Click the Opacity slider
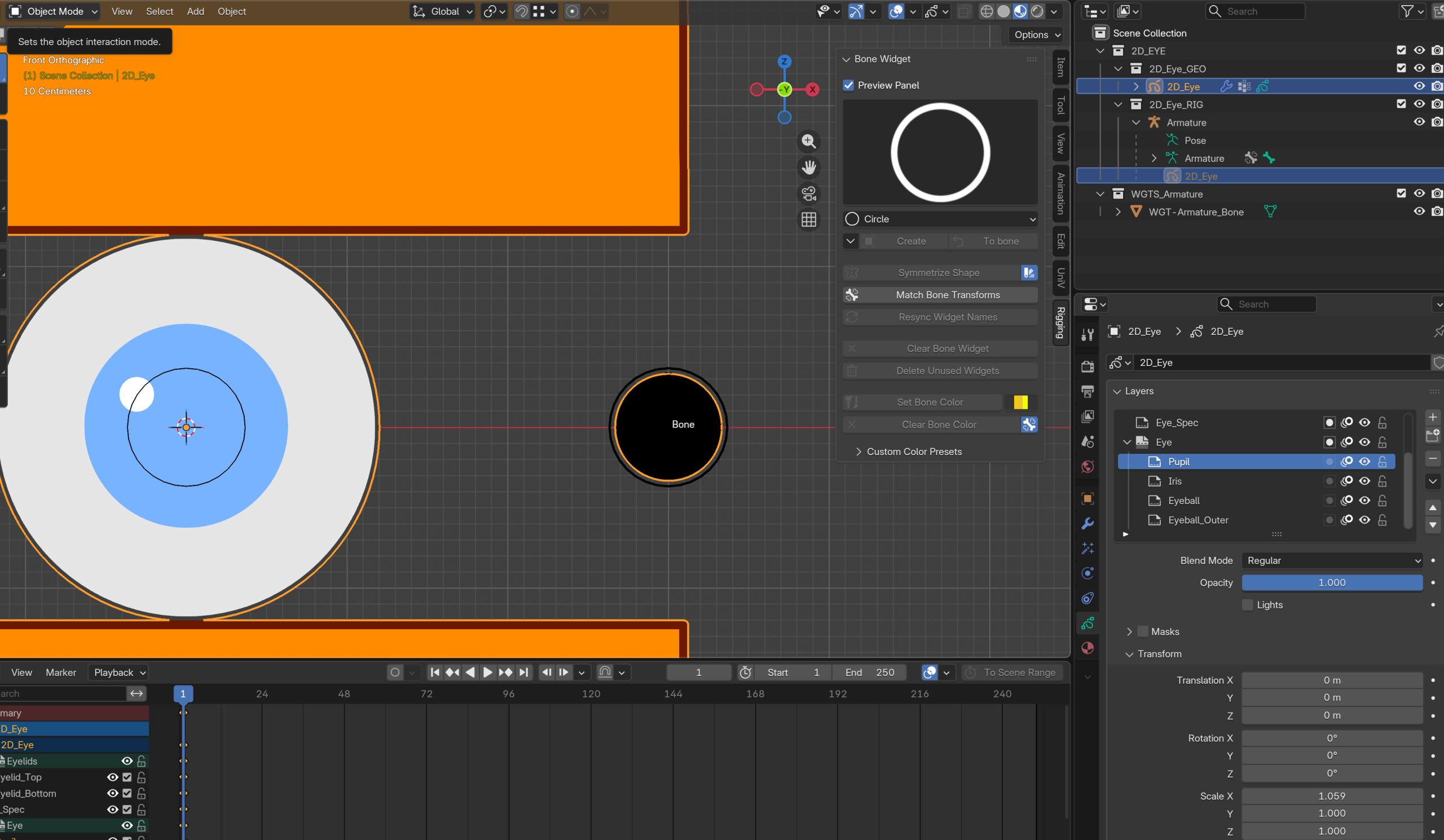 coord(1332,583)
